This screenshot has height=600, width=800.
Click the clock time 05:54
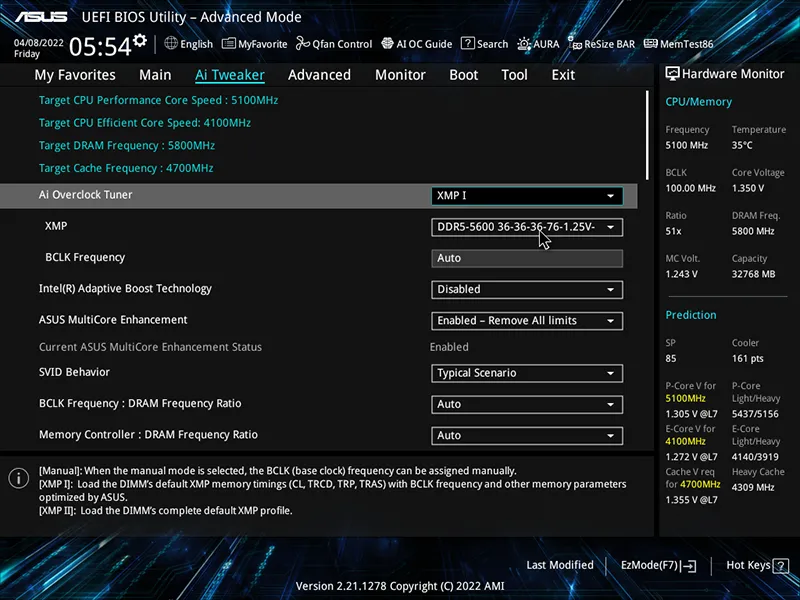coord(100,47)
